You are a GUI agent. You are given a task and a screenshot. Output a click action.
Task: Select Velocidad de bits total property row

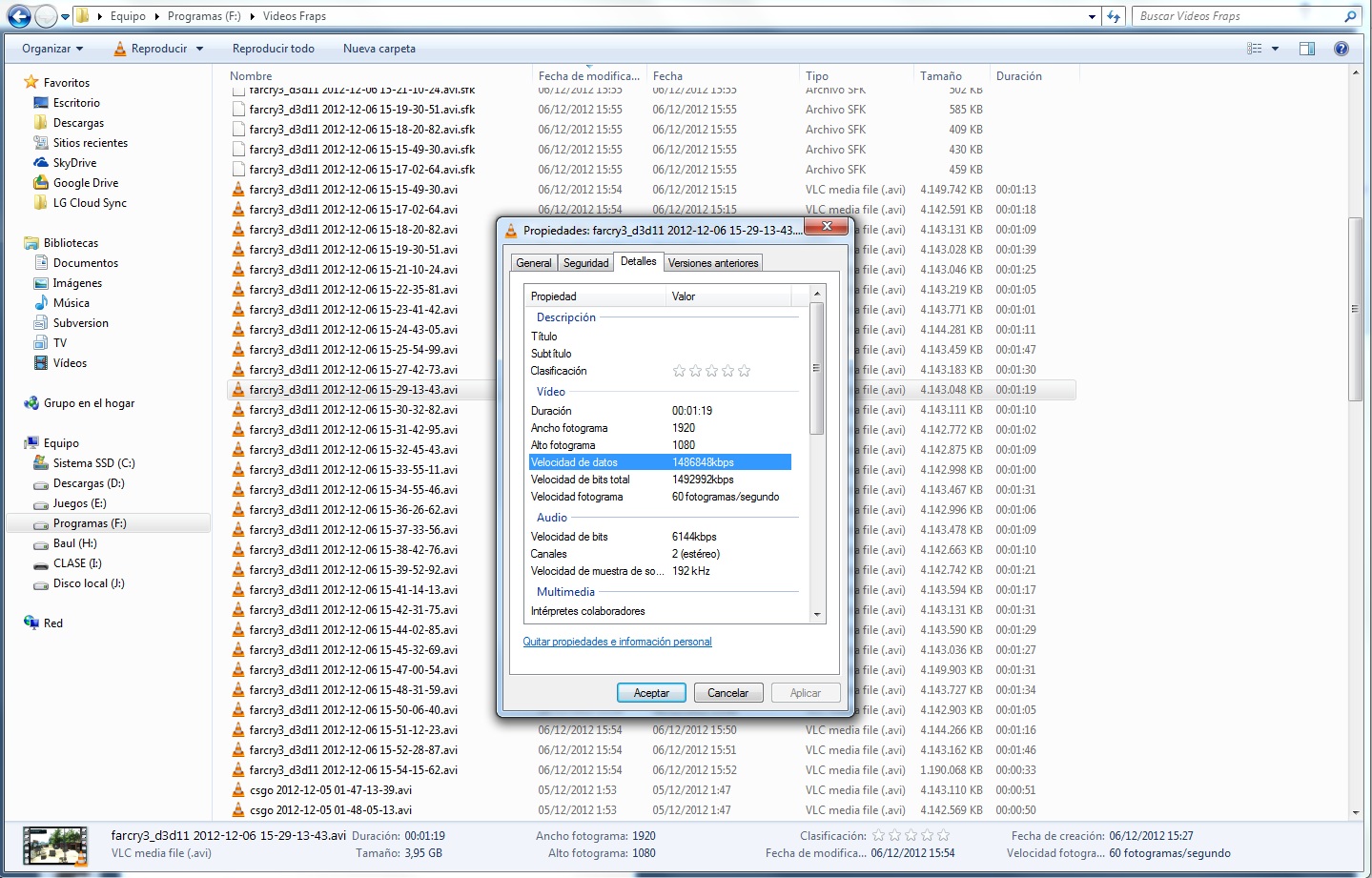tap(660, 480)
